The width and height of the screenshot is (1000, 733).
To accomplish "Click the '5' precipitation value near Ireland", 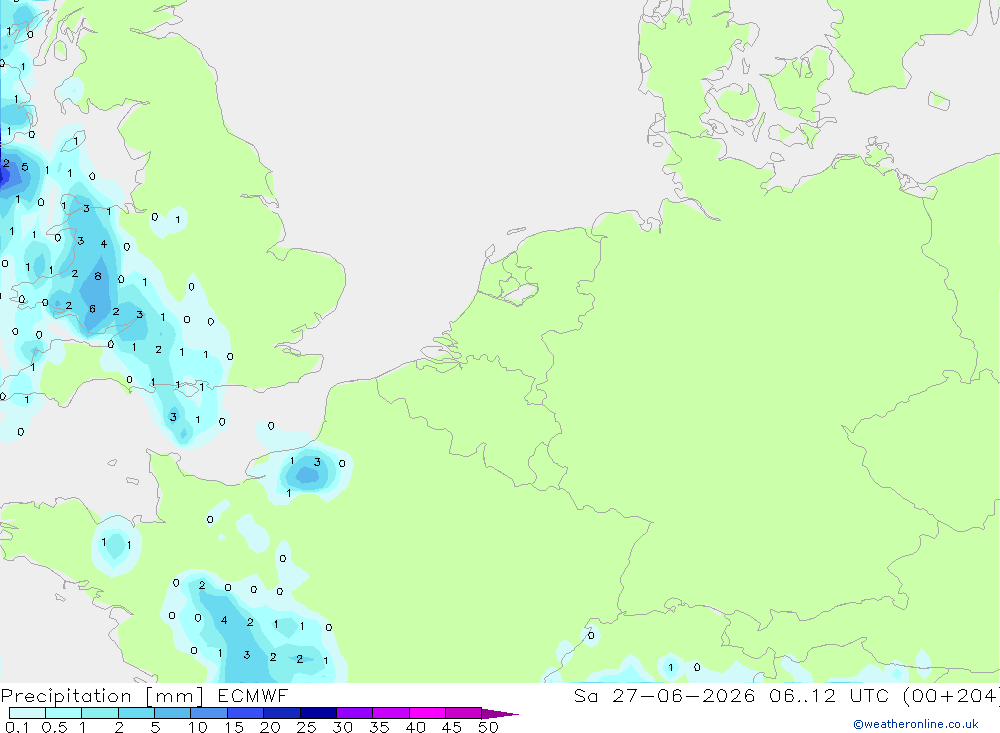I will 25,167.
